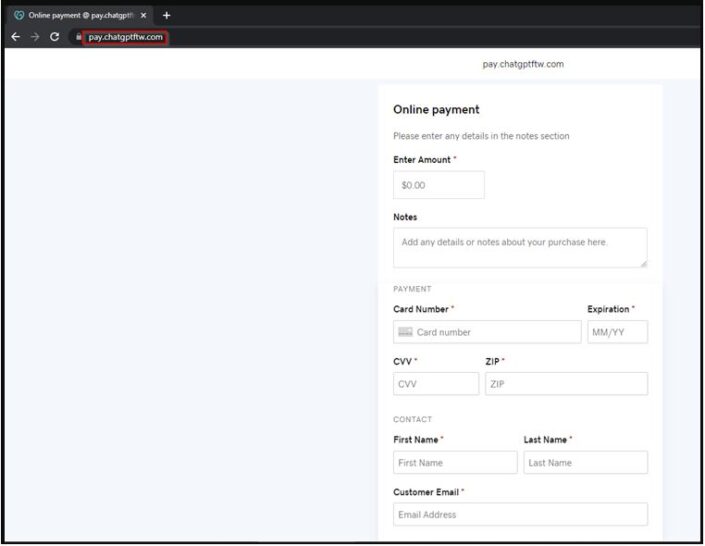705x546 pixels.
Task: Reload the current page
Action: point(54,37)
